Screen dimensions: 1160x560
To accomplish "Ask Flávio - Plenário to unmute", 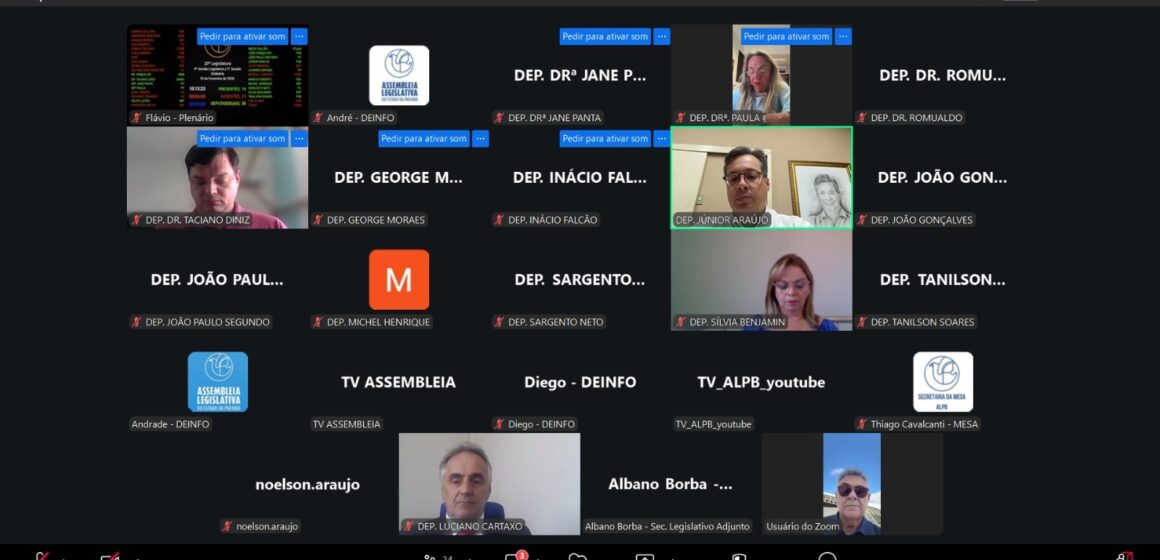I will pos(242,36).
